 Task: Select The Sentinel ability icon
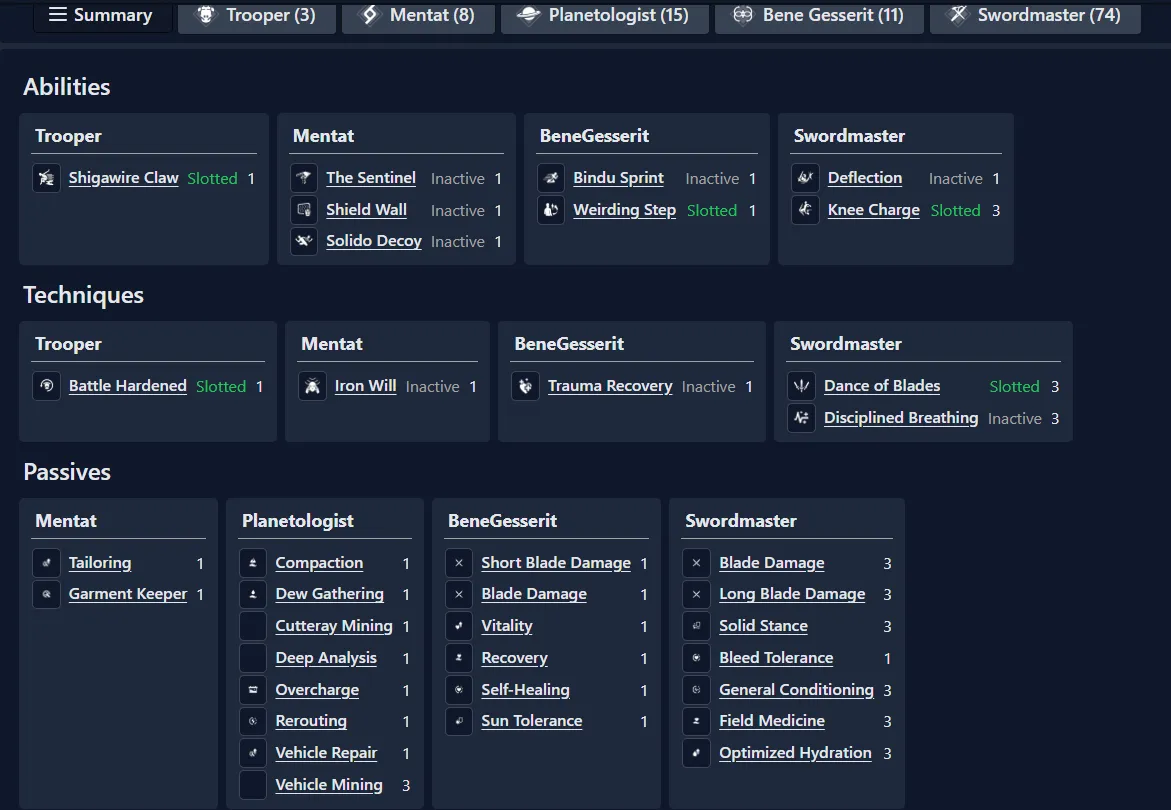(304, 178)
